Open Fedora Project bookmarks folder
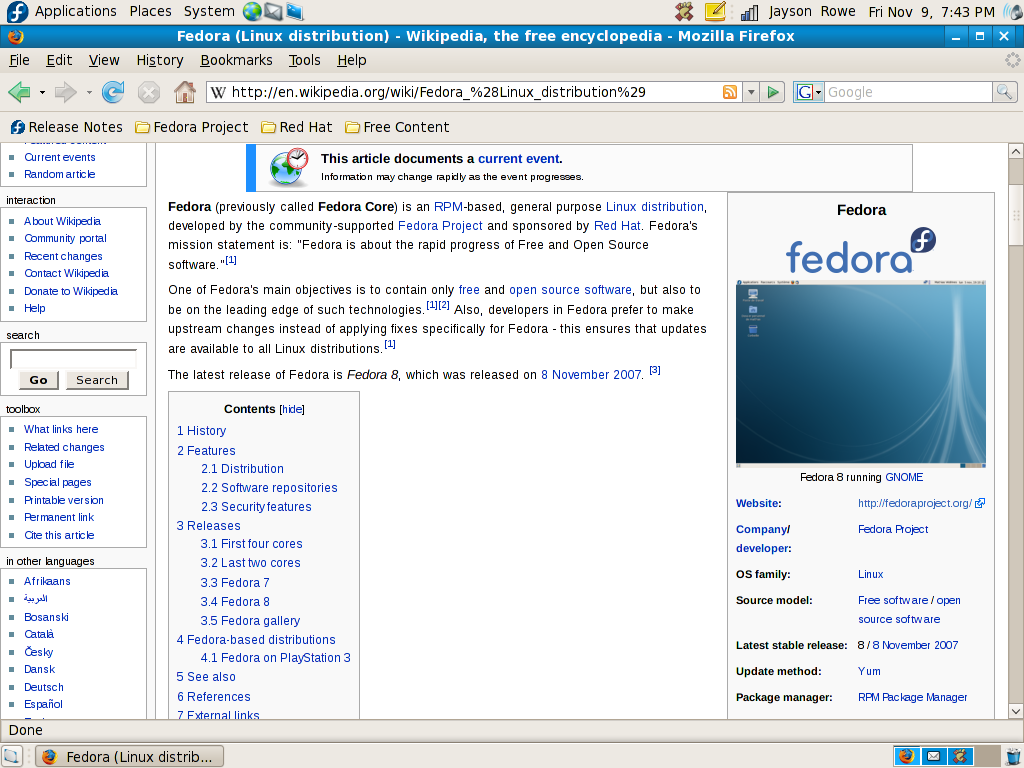Image resolution: width=1024 pixels, height=768 pixels. pyautogui.click(x=191, y=127)
